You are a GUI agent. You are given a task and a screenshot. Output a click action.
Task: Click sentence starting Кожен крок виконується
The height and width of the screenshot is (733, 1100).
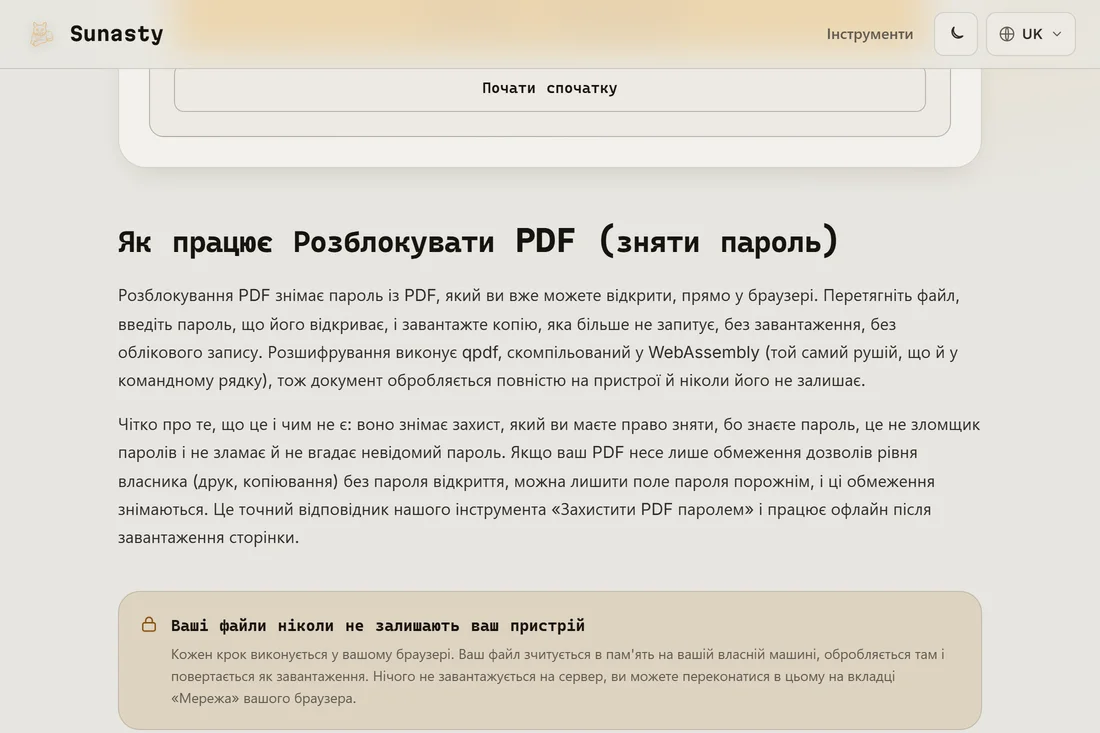point(314,654)
